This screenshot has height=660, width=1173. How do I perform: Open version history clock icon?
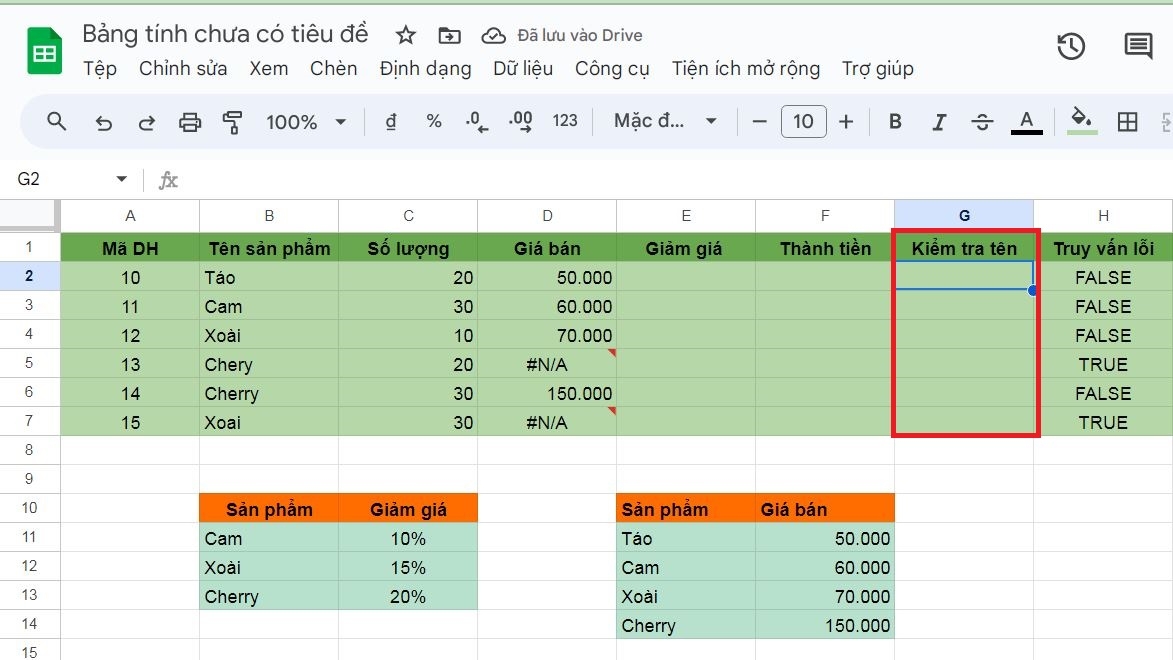[x=1071, y=46]
